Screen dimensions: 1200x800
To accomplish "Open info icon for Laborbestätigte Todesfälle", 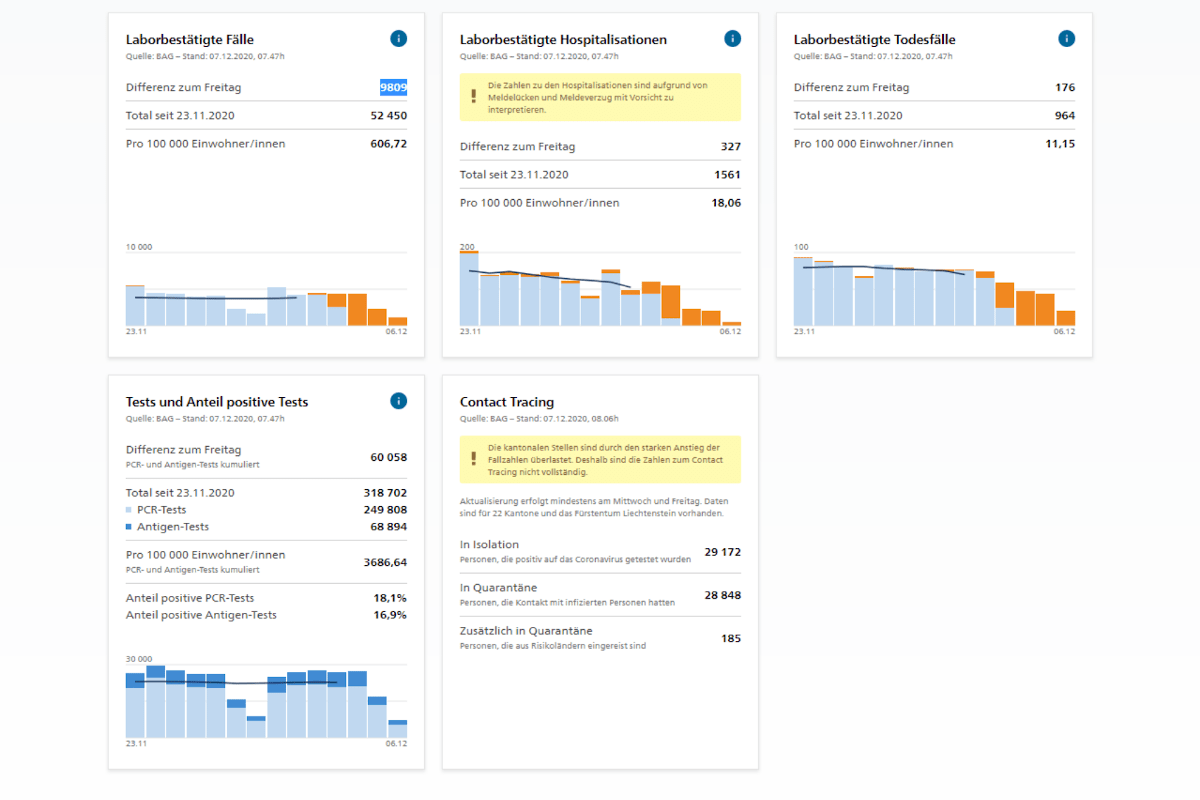I will (1066, 39).
